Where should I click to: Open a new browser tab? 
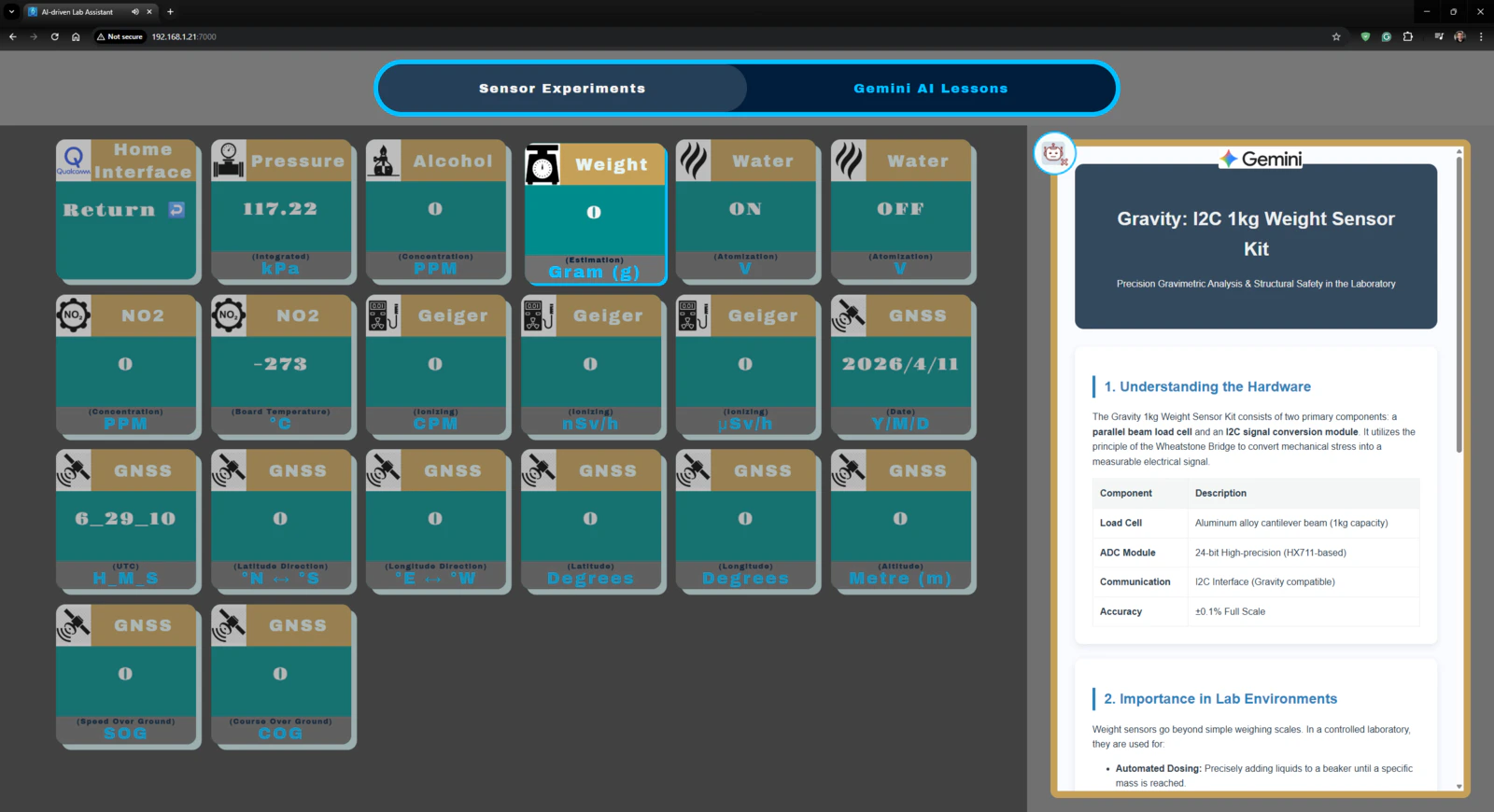(170, 12)
